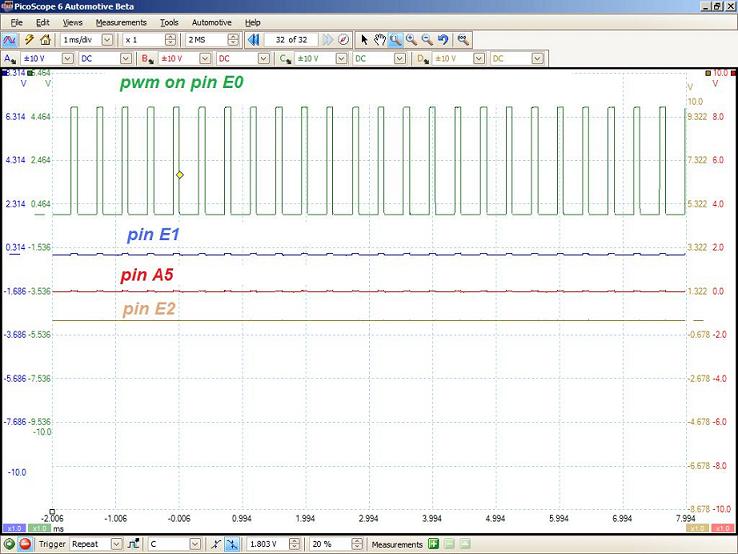Open Channel B options button
The image size is (738, 554).
[147, 59]
